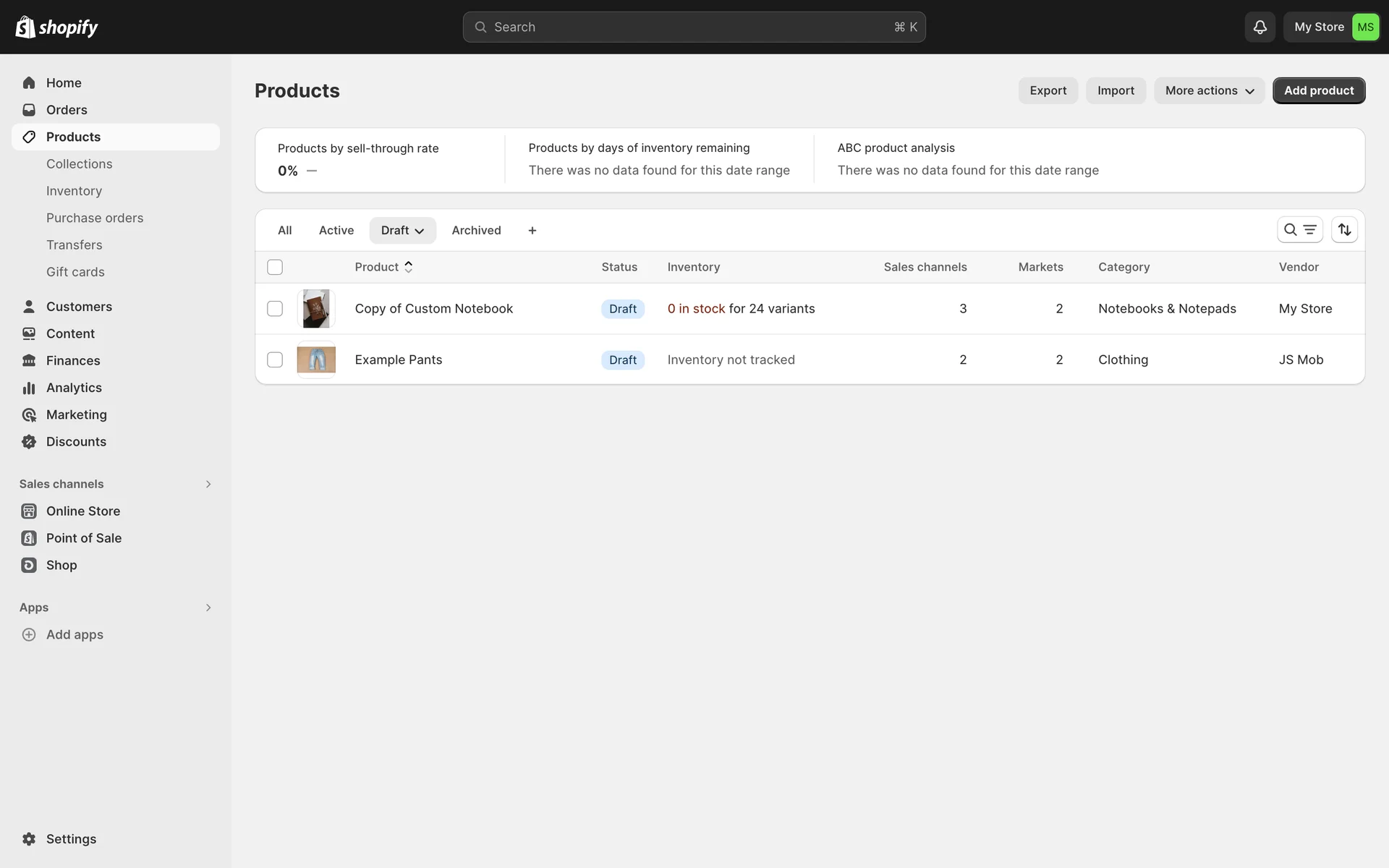Image resolution: width=1389 pixels, height=868 pixels.
Task: Switch to the Archived tab
Action: tap(476, 230)
